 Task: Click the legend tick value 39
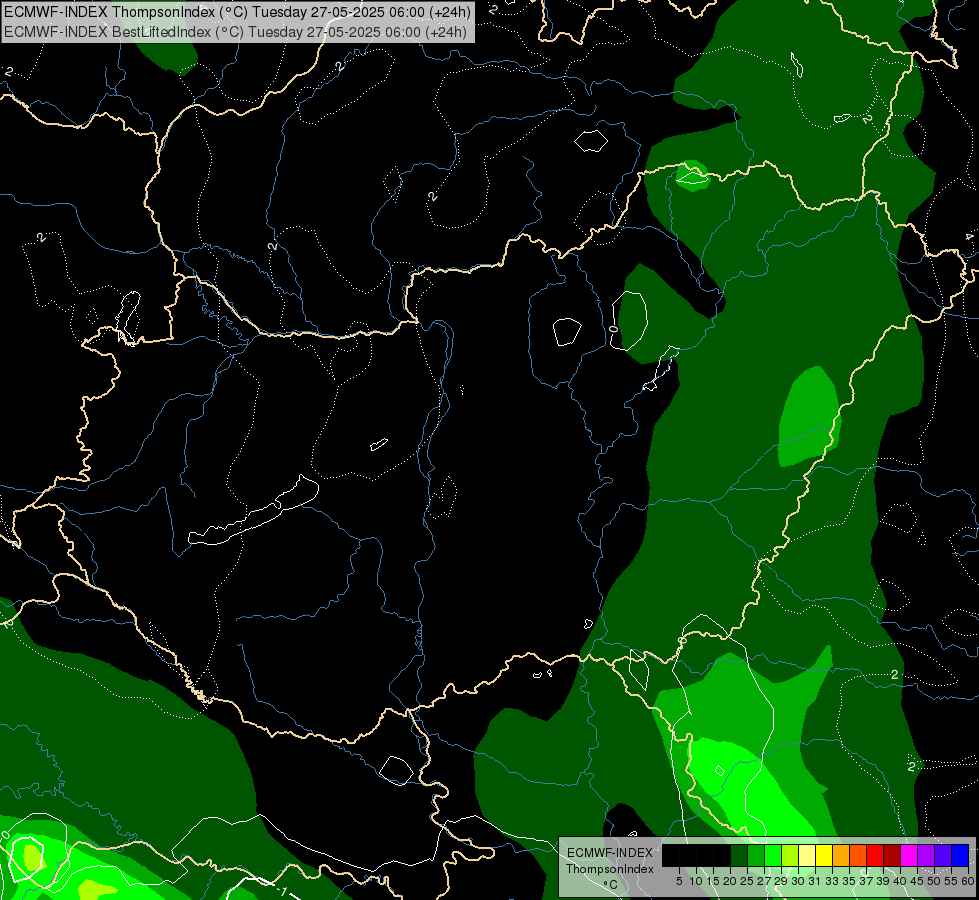(883, 881)
